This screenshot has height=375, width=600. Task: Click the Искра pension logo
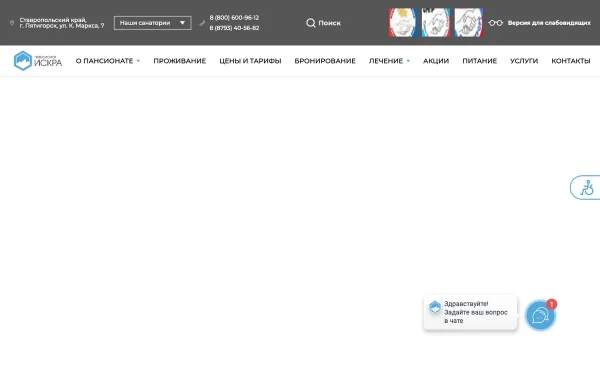tap(38, 61)
